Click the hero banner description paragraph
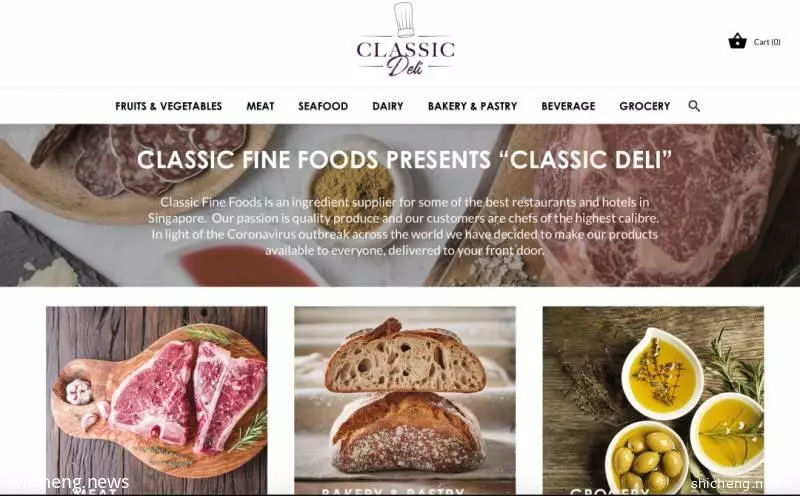The width and height of the screenshot is (800, 496). [x=404, y=226]
